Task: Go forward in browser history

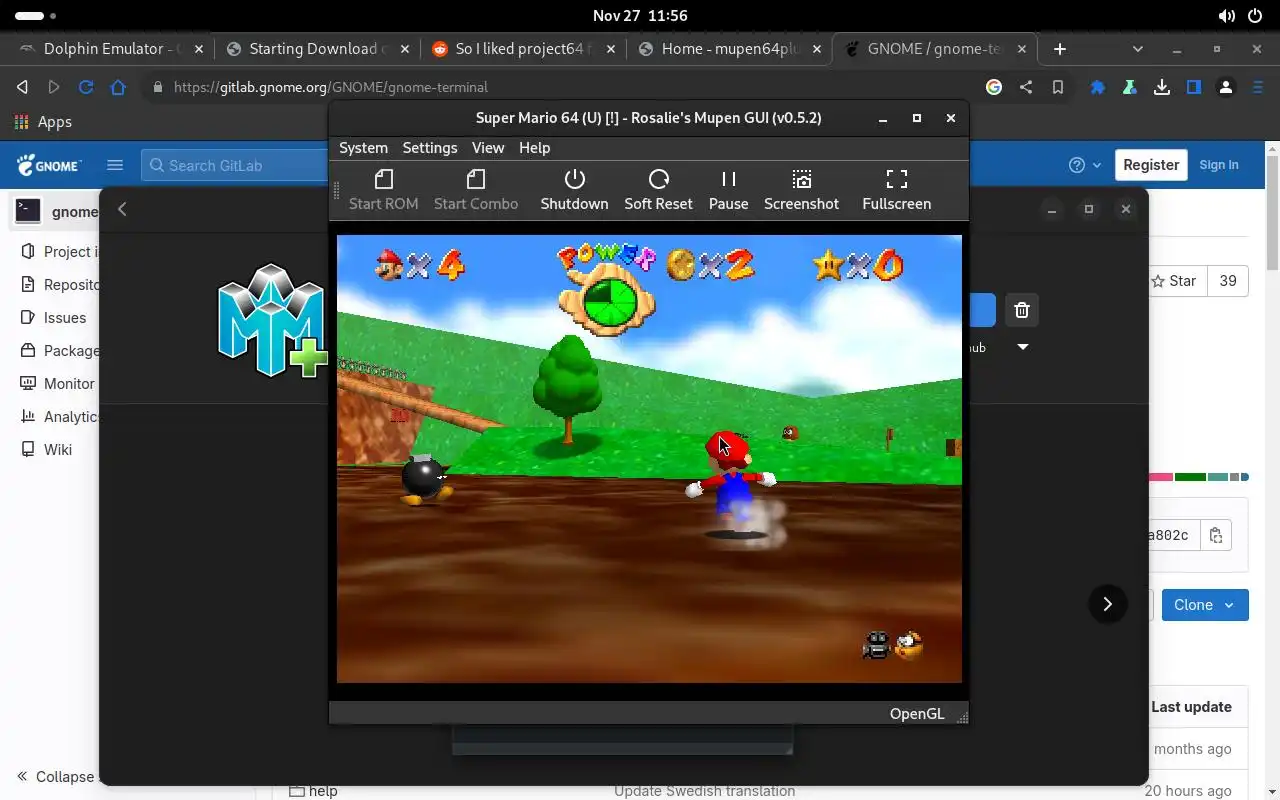Action: point(54,87)
